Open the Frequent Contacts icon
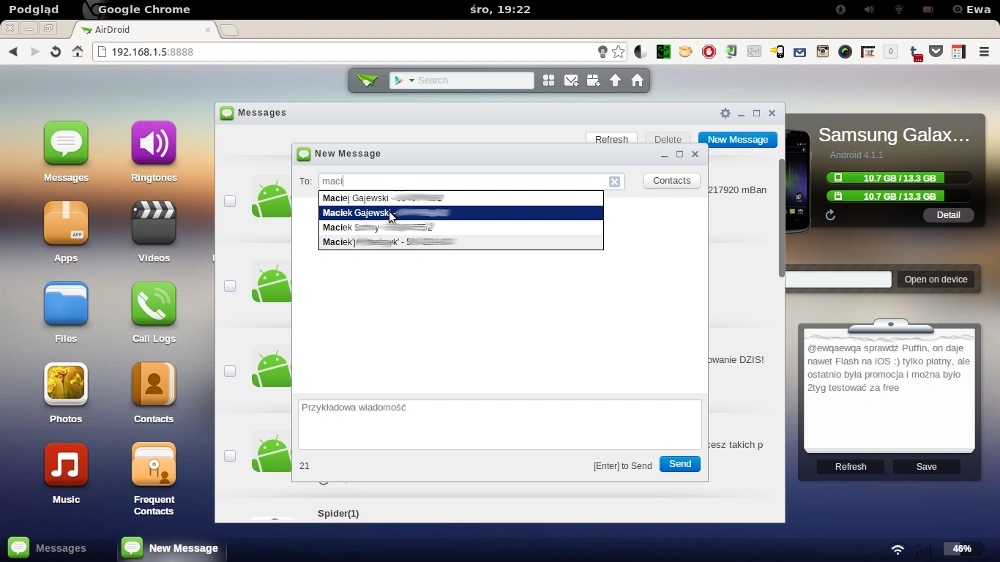Image resolution: width=1000 pixels, height=562 pixels. pos(154,464)
